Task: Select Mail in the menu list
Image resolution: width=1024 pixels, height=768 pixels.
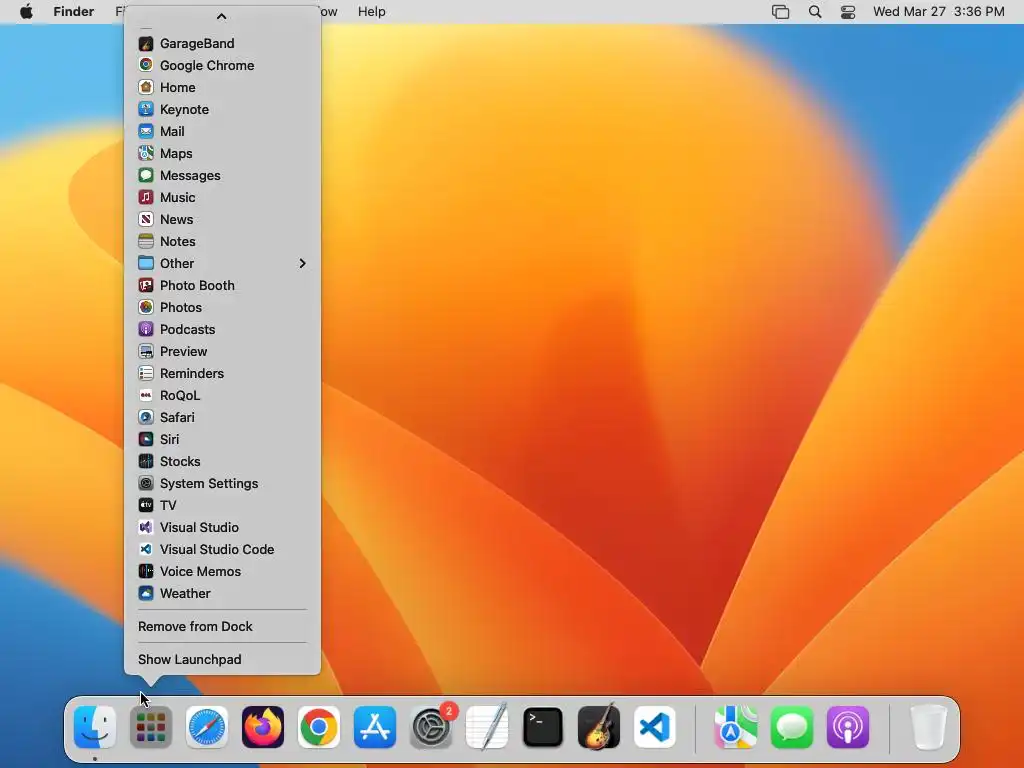Action: [222, 131]
